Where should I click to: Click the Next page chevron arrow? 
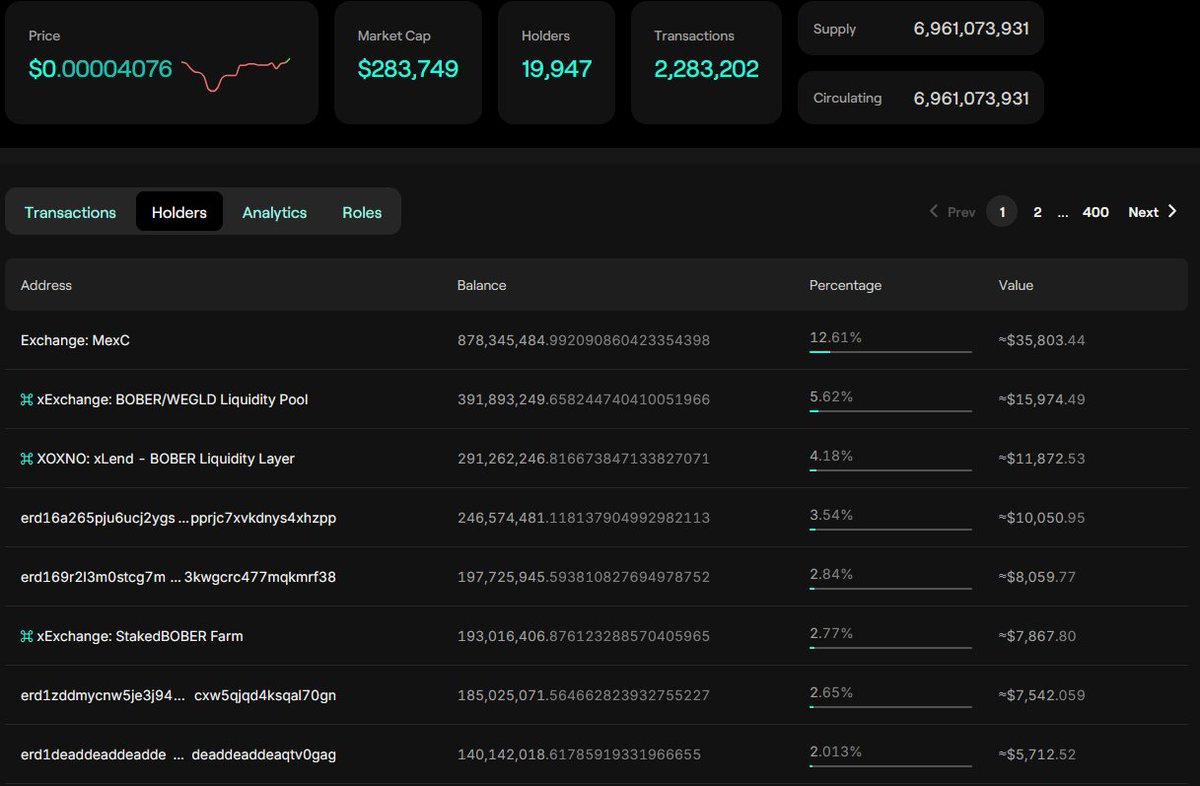tap(1173, 212)
